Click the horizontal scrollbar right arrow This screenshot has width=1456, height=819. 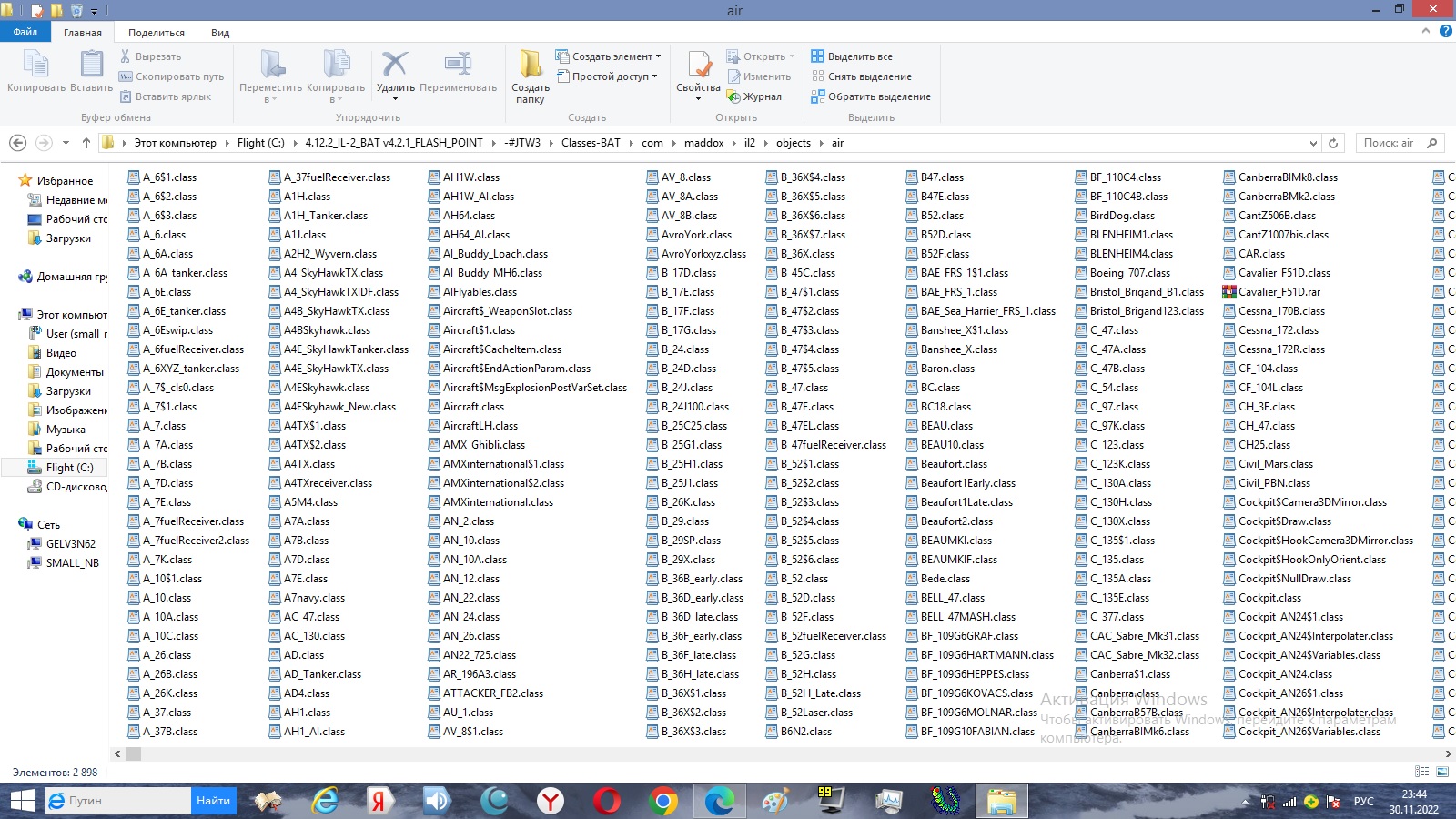[x=1448, y=754]
